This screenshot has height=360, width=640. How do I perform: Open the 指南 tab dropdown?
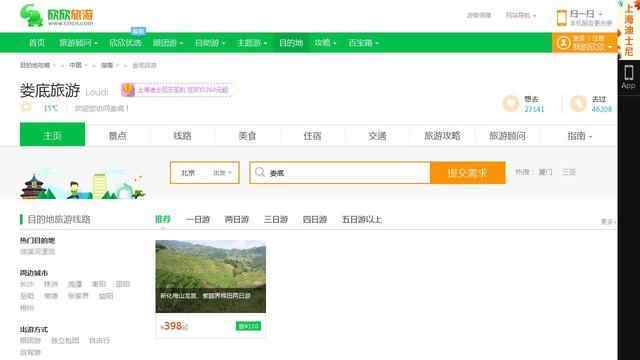pos(580,136)
